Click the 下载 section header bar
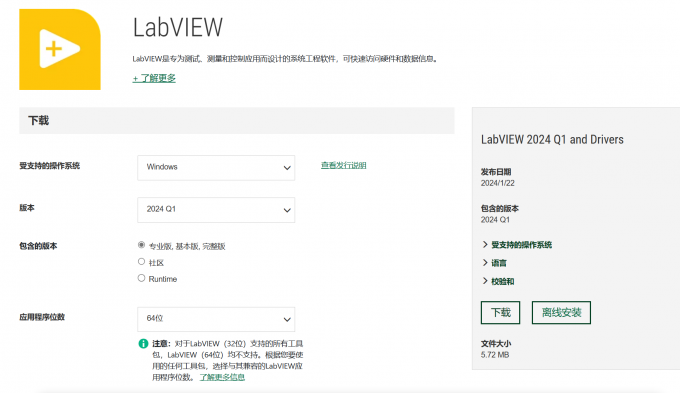This screenshot has height=393, width=680. click(237, 121)
